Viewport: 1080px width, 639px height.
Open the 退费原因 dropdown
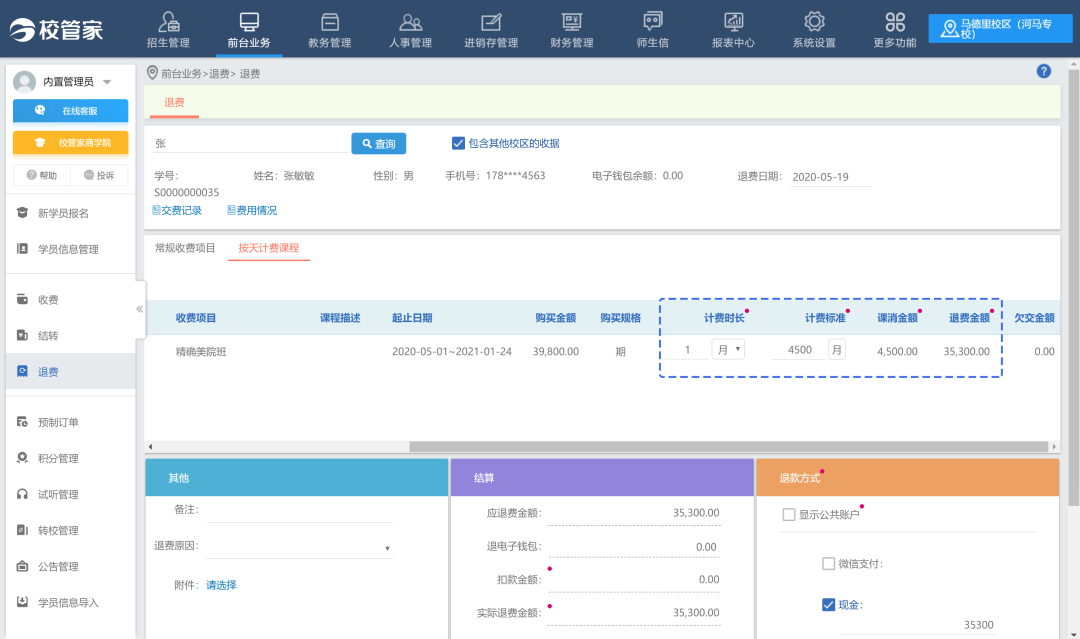[300, 547]
